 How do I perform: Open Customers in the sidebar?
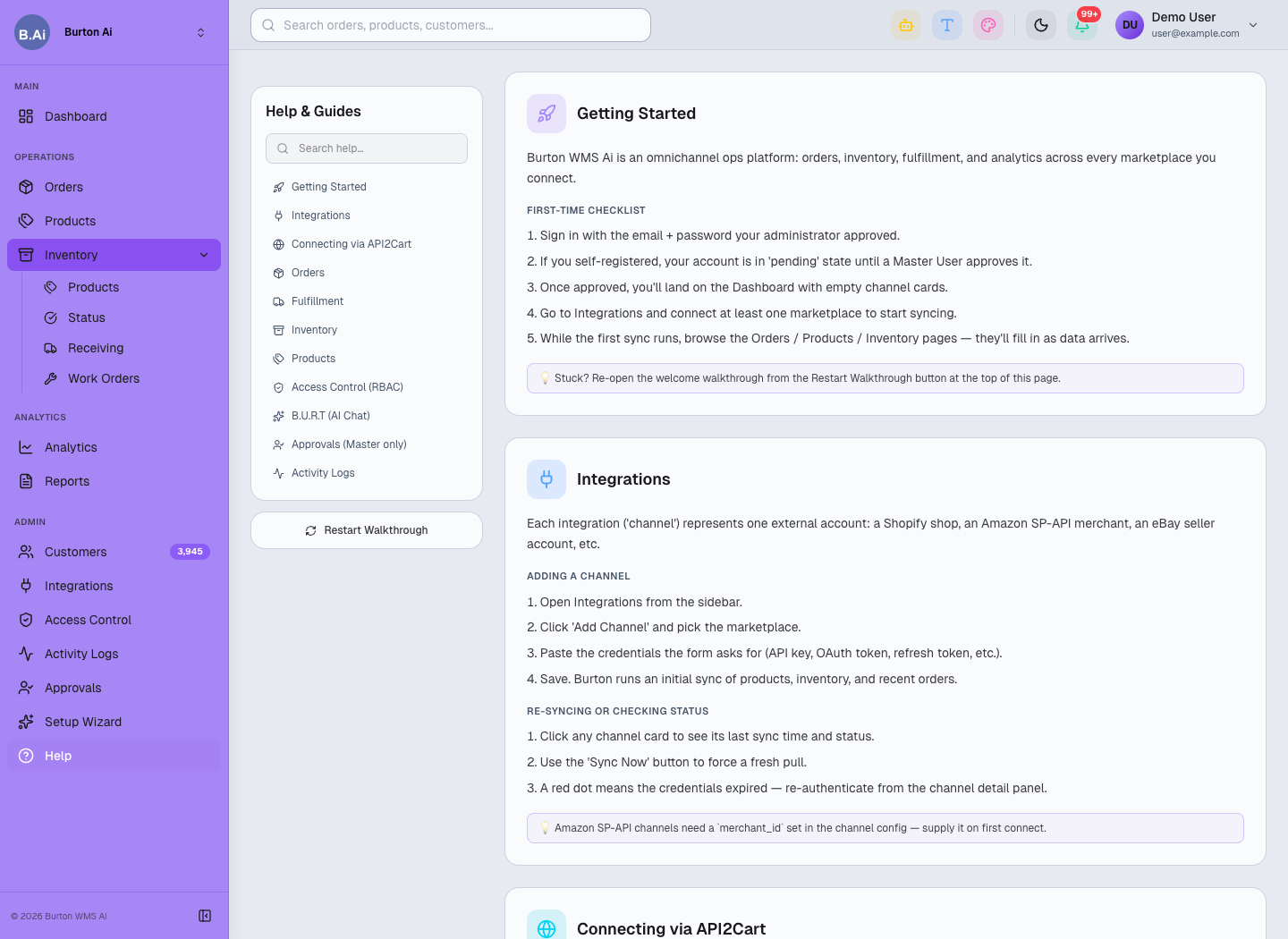pyautogui.click(x=114, y=552)
